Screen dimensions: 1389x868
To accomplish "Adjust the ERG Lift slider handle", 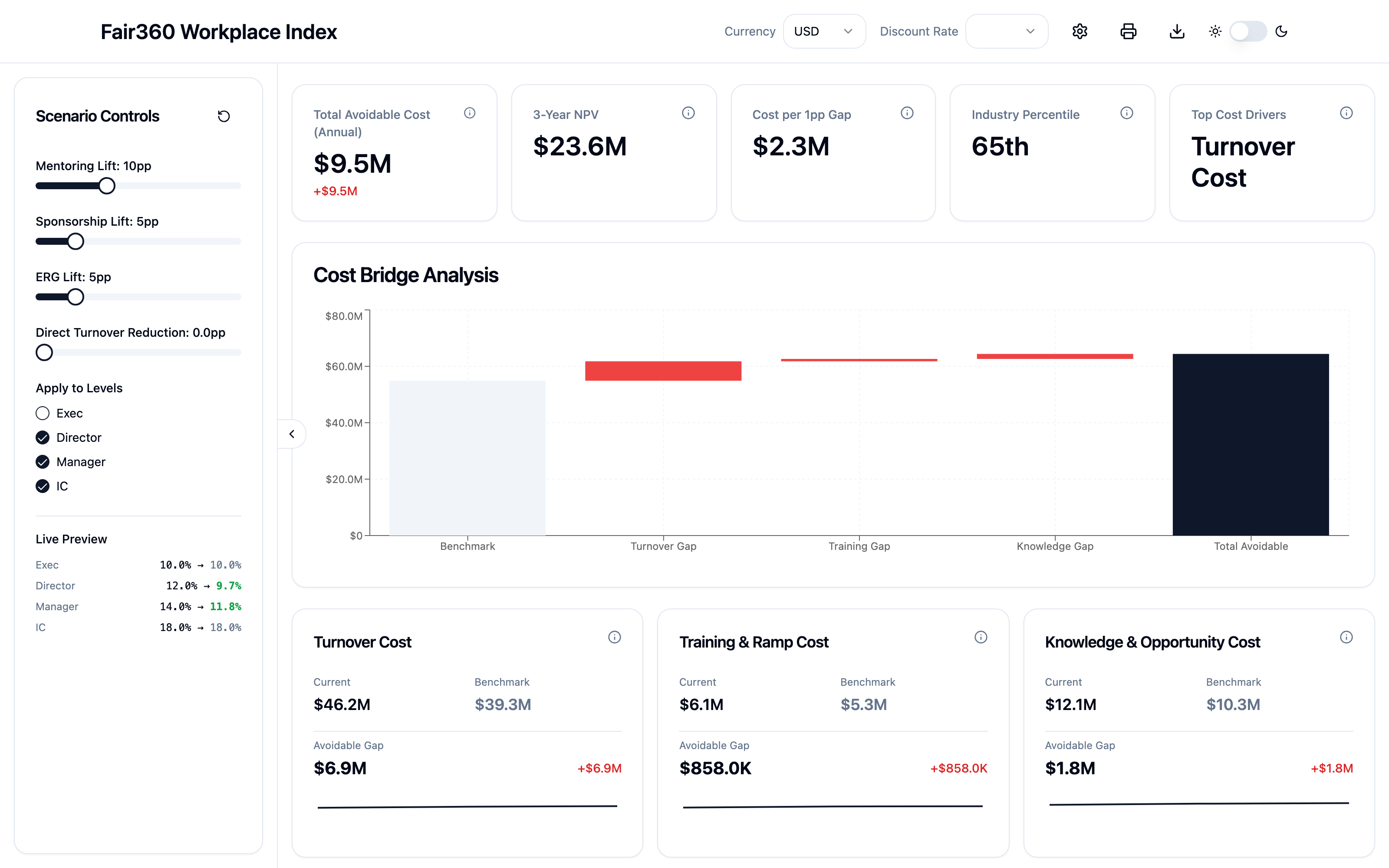I will pos(75,297).
